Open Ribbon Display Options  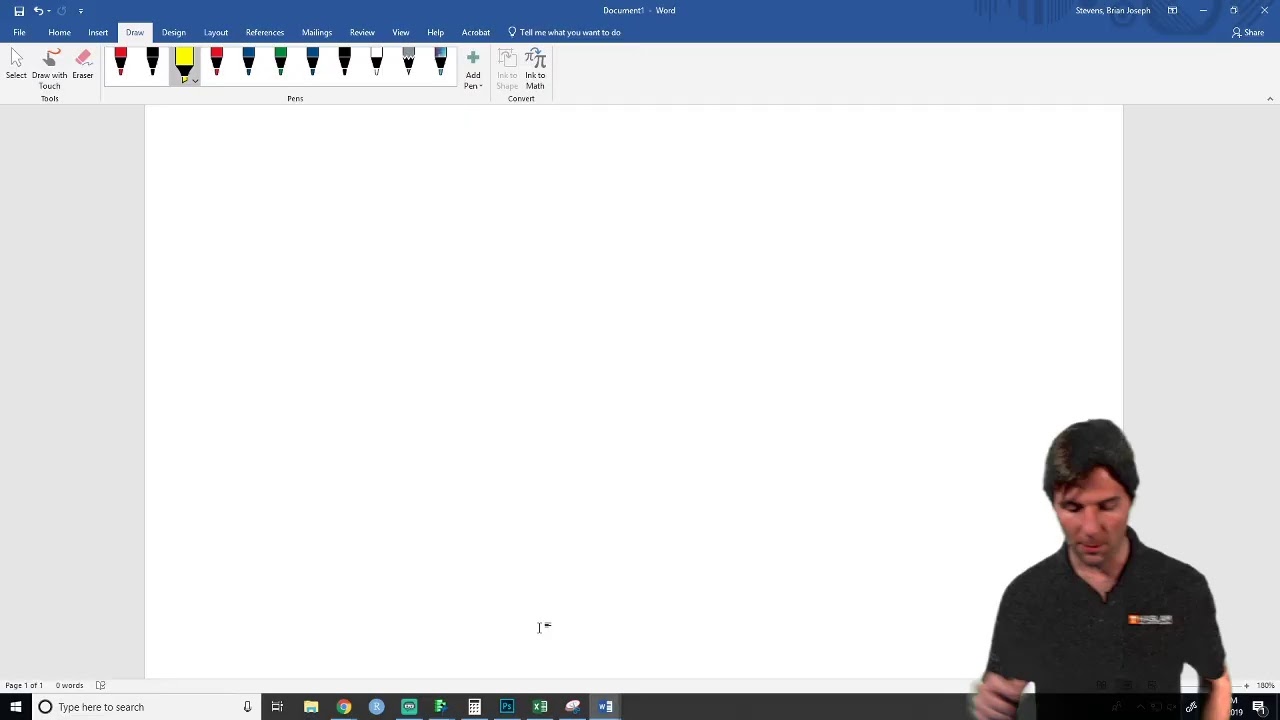(x=1172, y=11)
